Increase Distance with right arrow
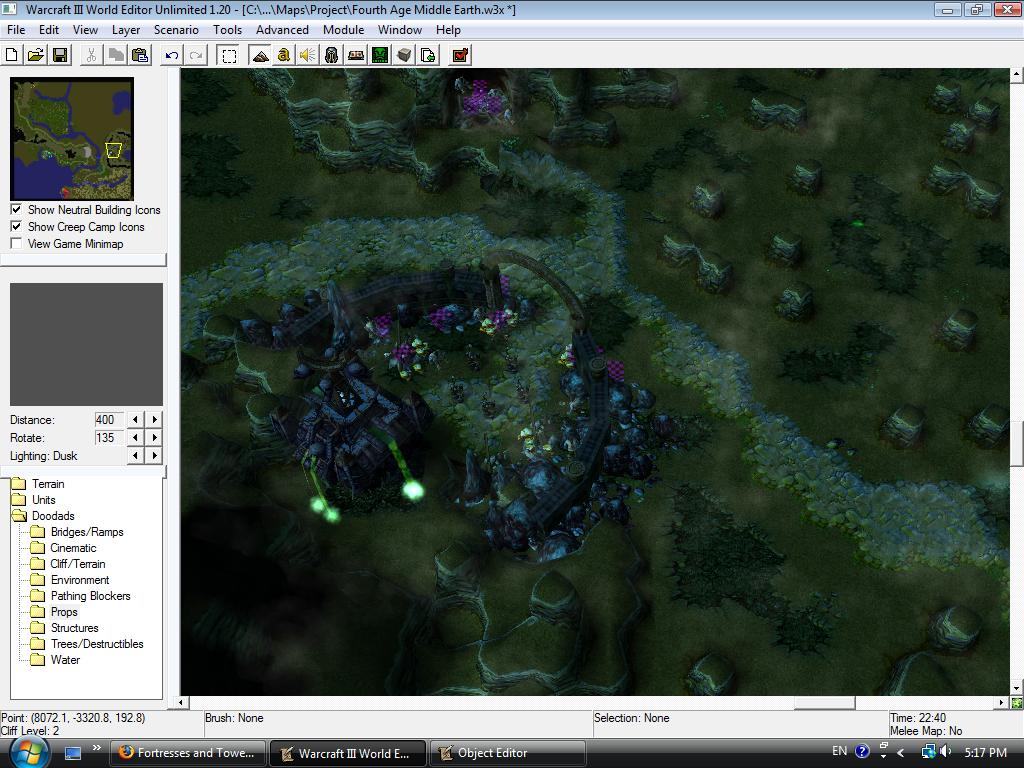This screenshot has height=768, width=1024. (x=155, y=419)
